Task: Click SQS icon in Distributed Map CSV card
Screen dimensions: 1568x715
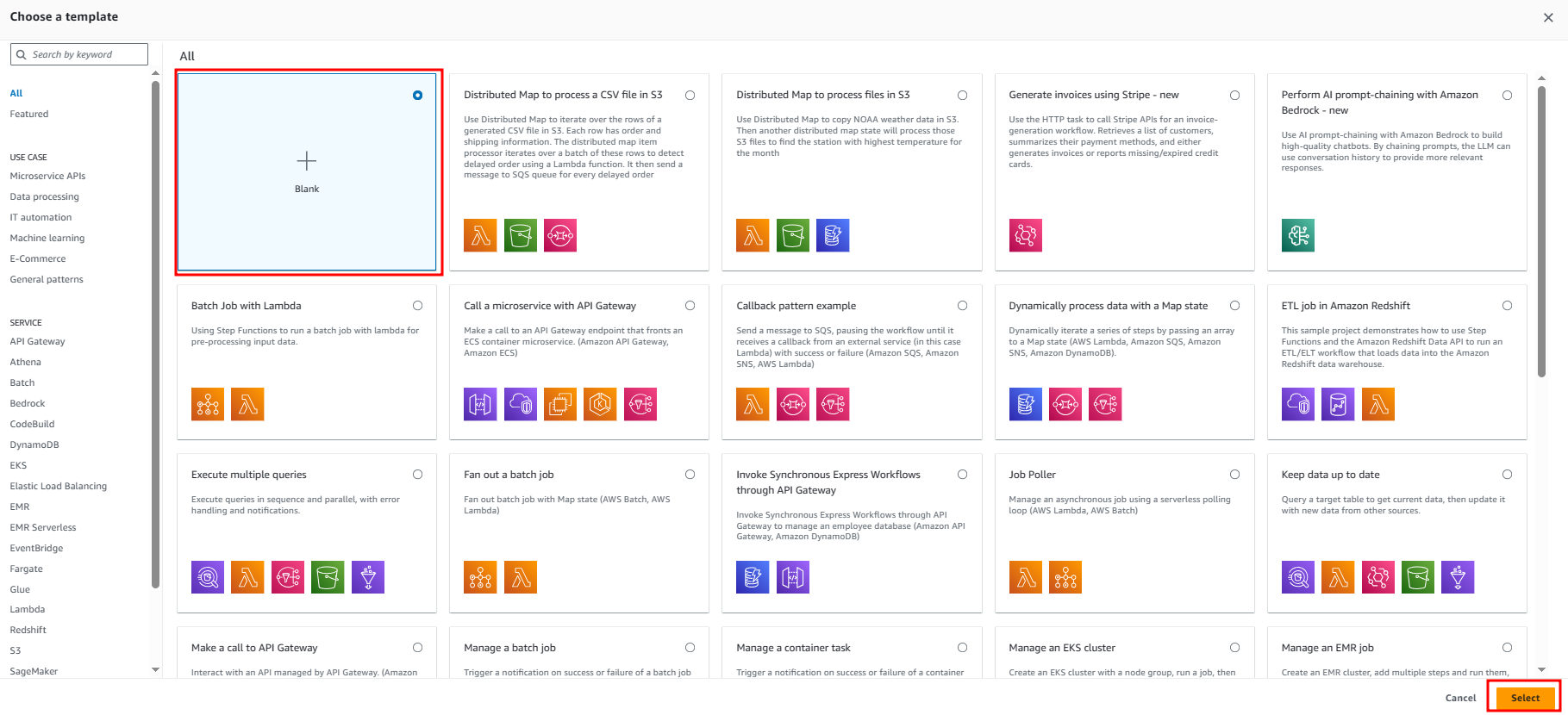Action: point(560,235)
